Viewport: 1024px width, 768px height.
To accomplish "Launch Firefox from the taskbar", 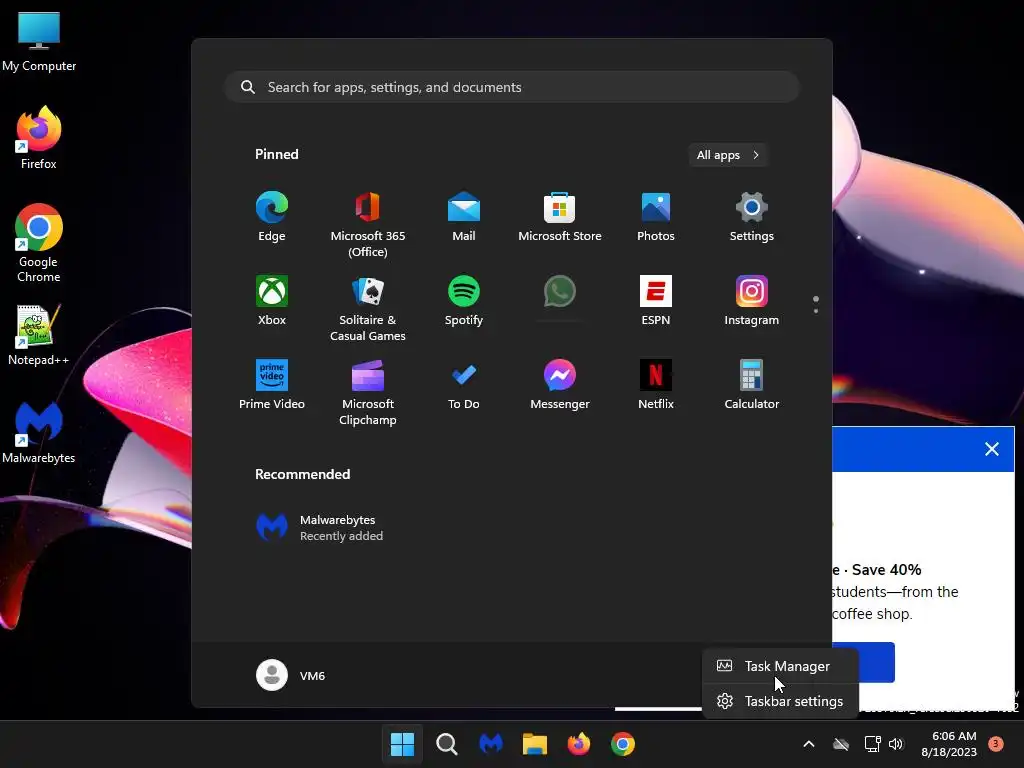I will pyautogui.click(x=579, y=744).
